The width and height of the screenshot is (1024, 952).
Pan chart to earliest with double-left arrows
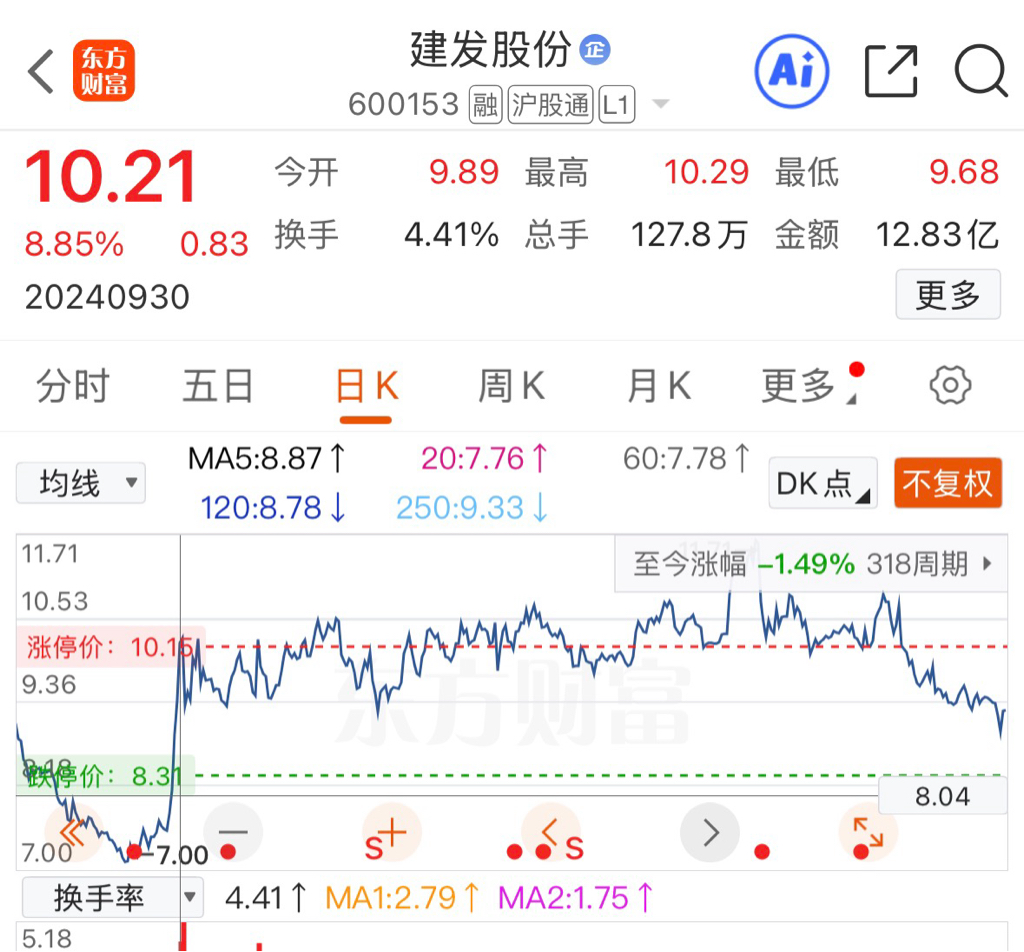(72, 833)
